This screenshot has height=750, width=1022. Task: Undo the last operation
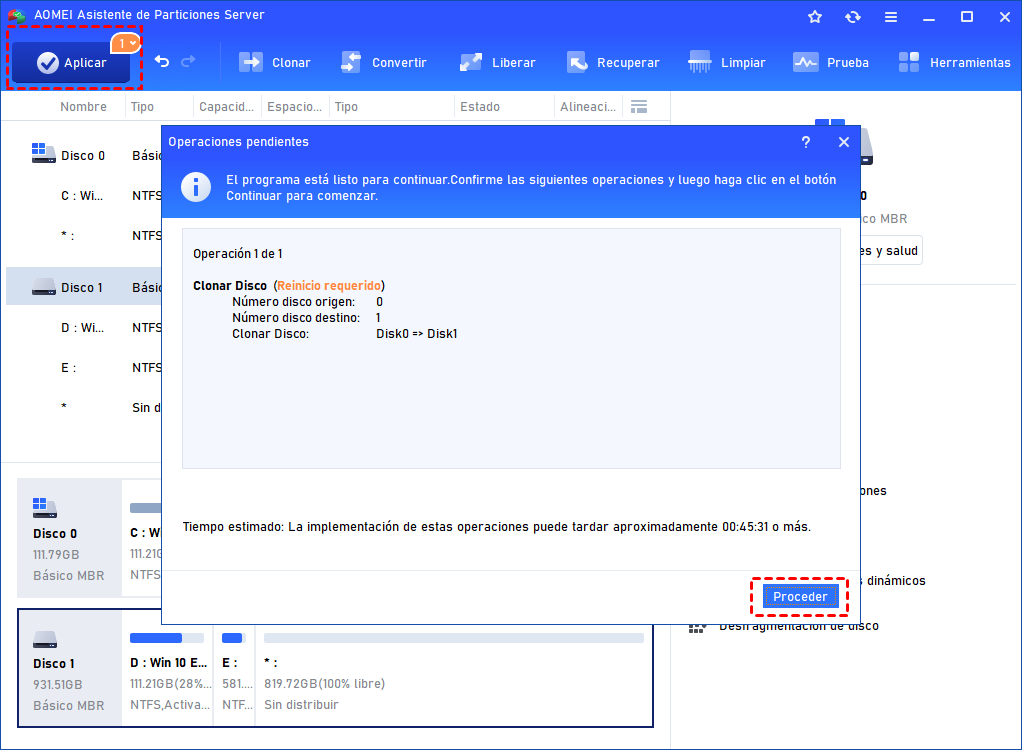click(162, 61)
